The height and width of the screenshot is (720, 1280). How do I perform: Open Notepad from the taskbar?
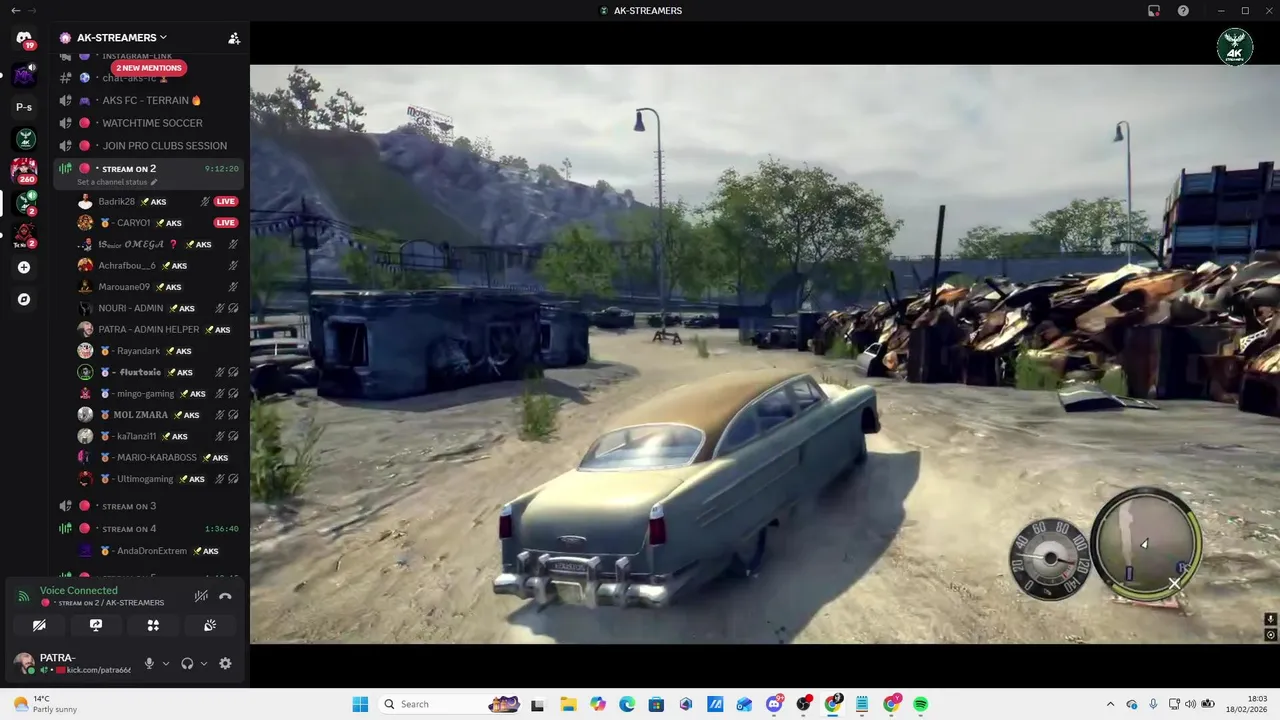(862, 704)
